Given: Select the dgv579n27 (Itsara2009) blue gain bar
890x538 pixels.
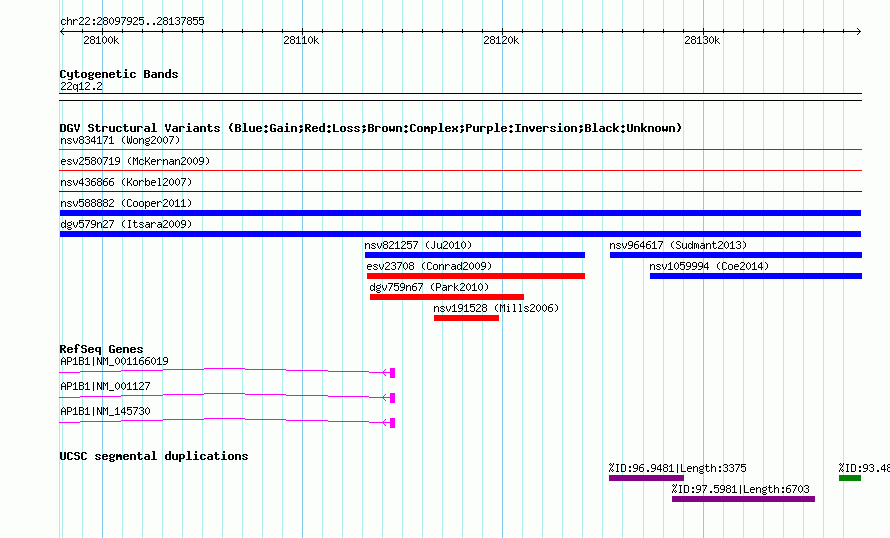Looking at the screenshot, I should coord(460,234).
